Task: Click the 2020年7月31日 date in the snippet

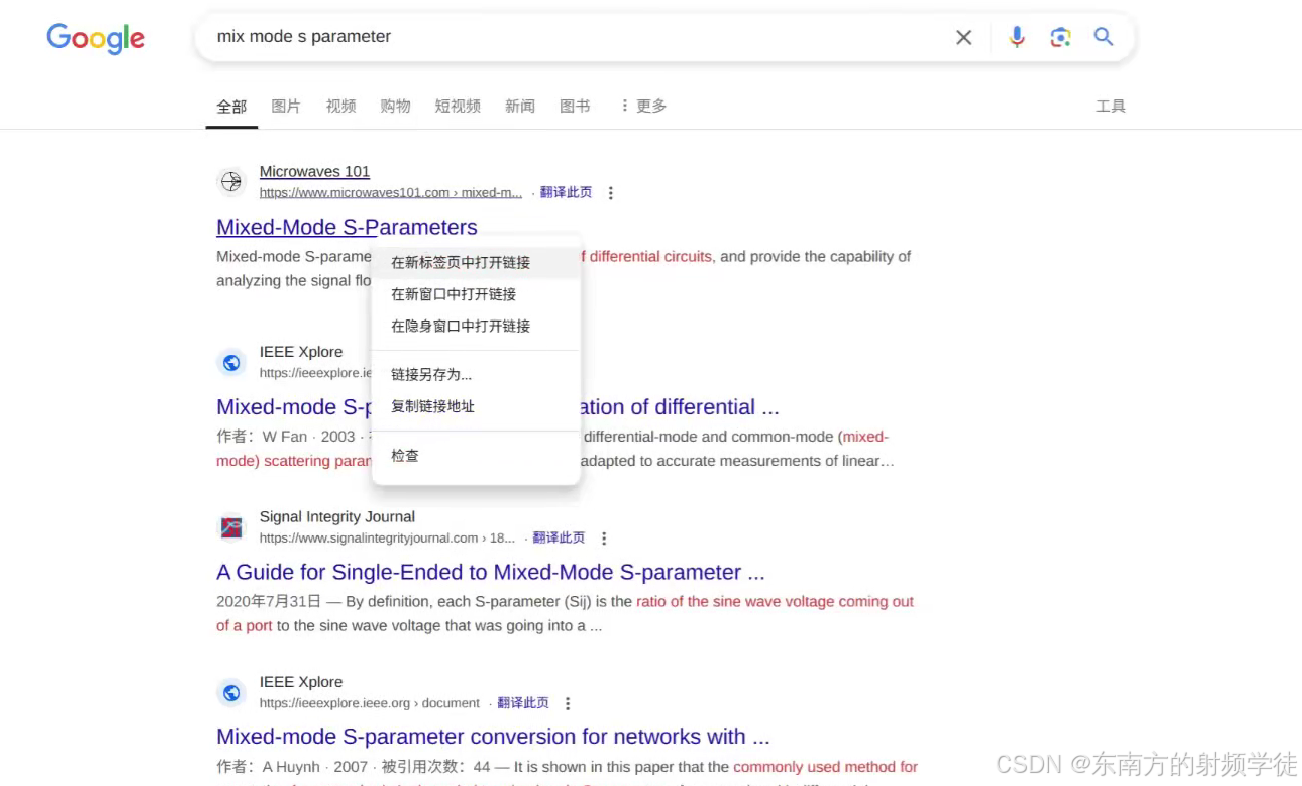Action: 269,602
